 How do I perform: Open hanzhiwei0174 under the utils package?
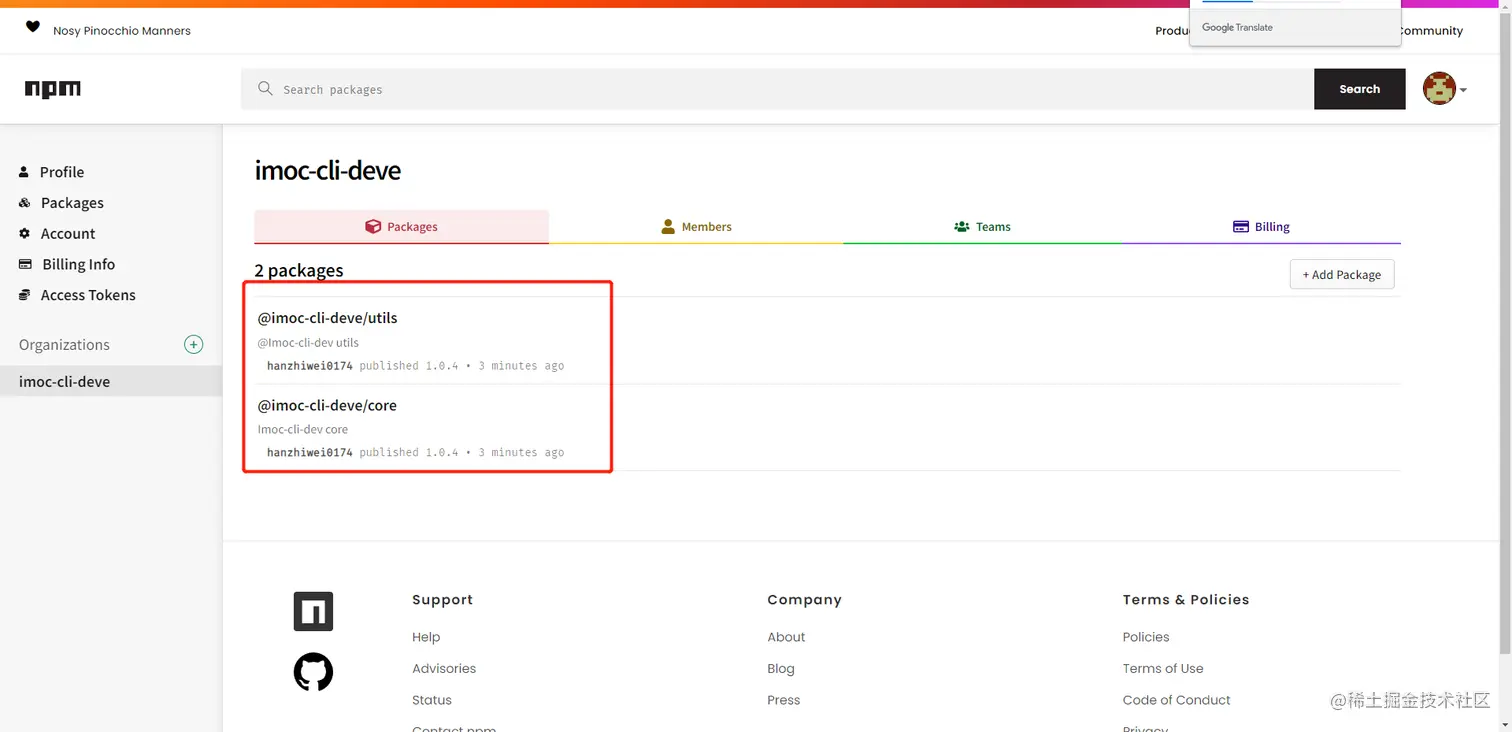pyautogui.click(x=310, y=366)
